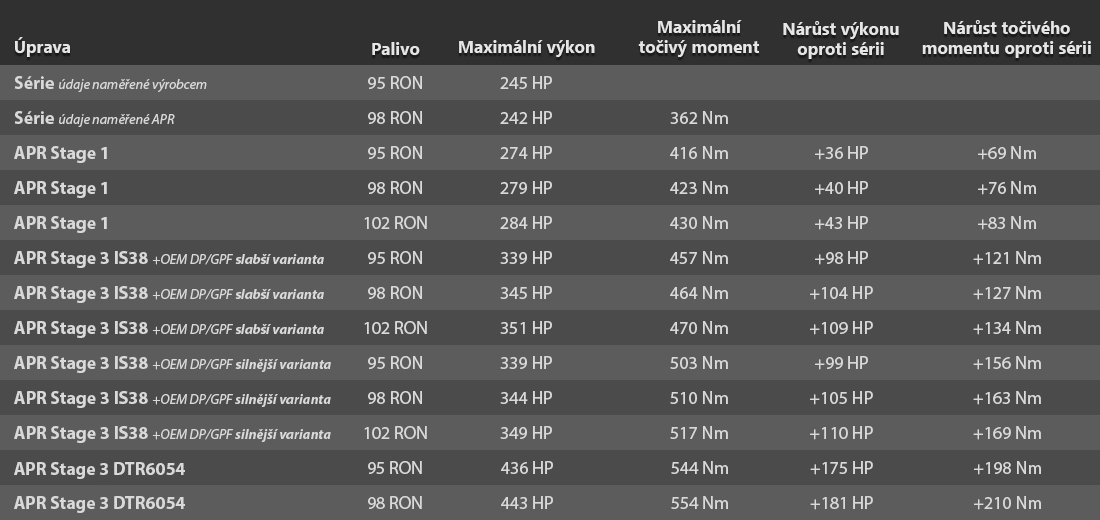Click the 274 HP power value
1100x520 pixels.
[x=526, y=153]
